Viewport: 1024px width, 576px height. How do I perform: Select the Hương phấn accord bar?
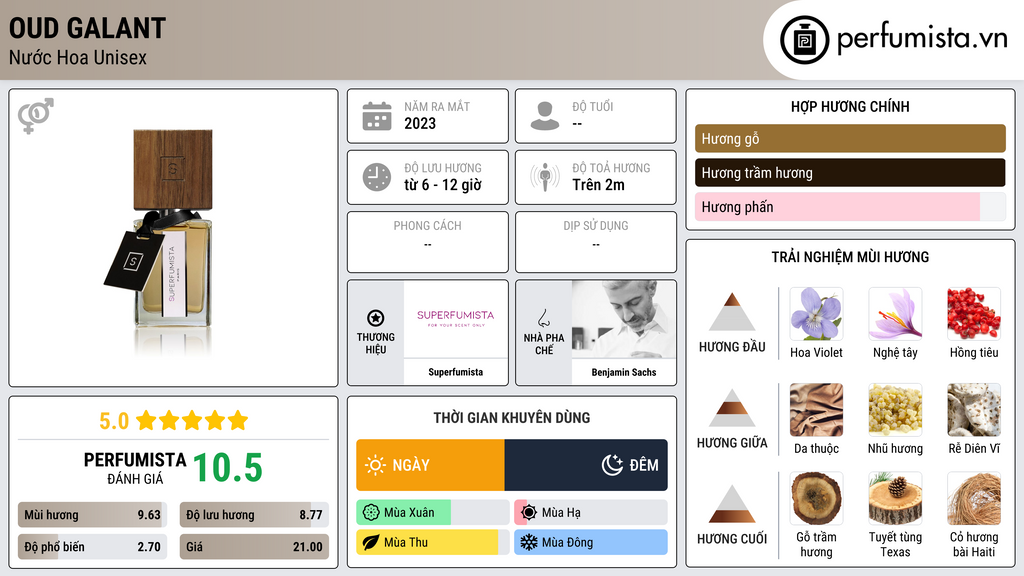850,206
